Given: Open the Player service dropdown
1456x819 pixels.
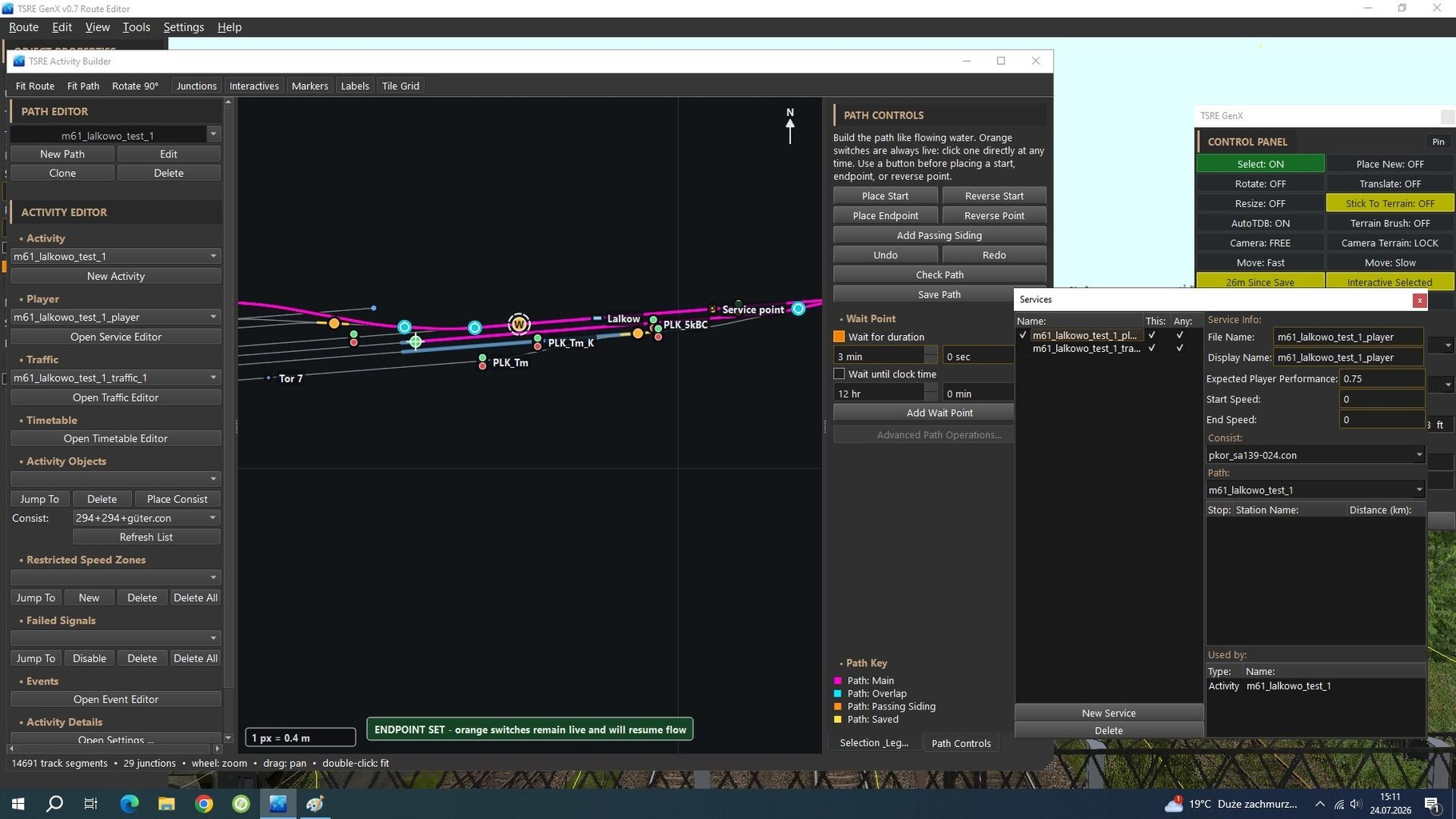Looking at the screenshot, I should click(x=115, y=317).
